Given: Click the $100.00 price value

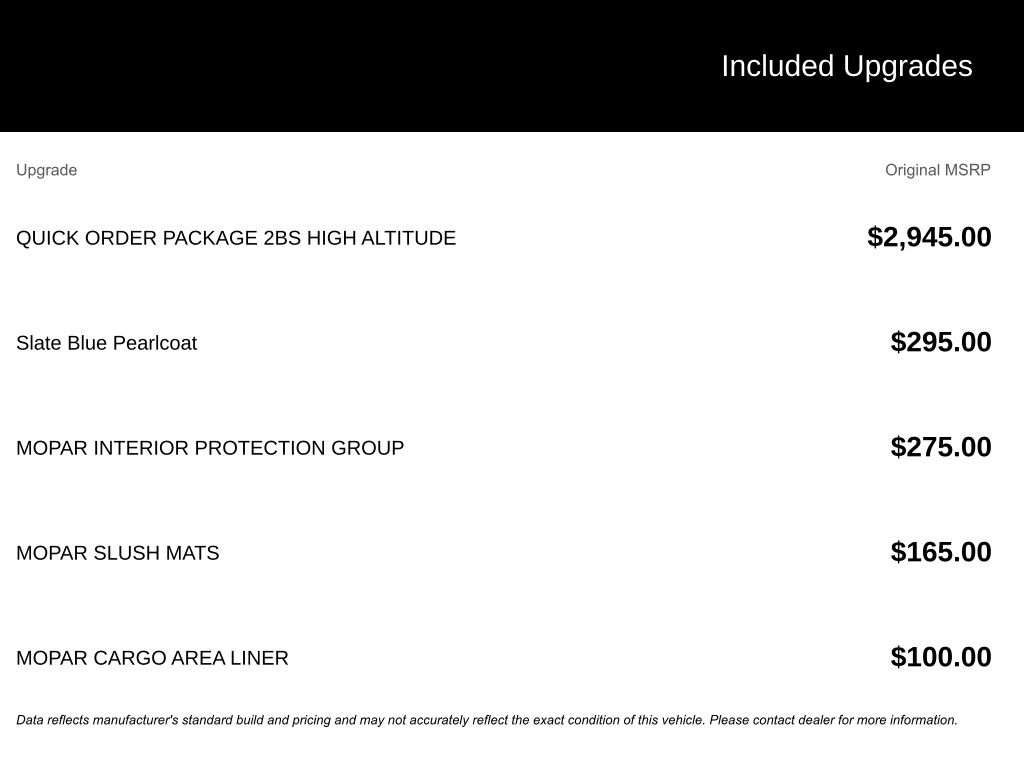Looking at the screenshot, I should [x=941, y=657].
